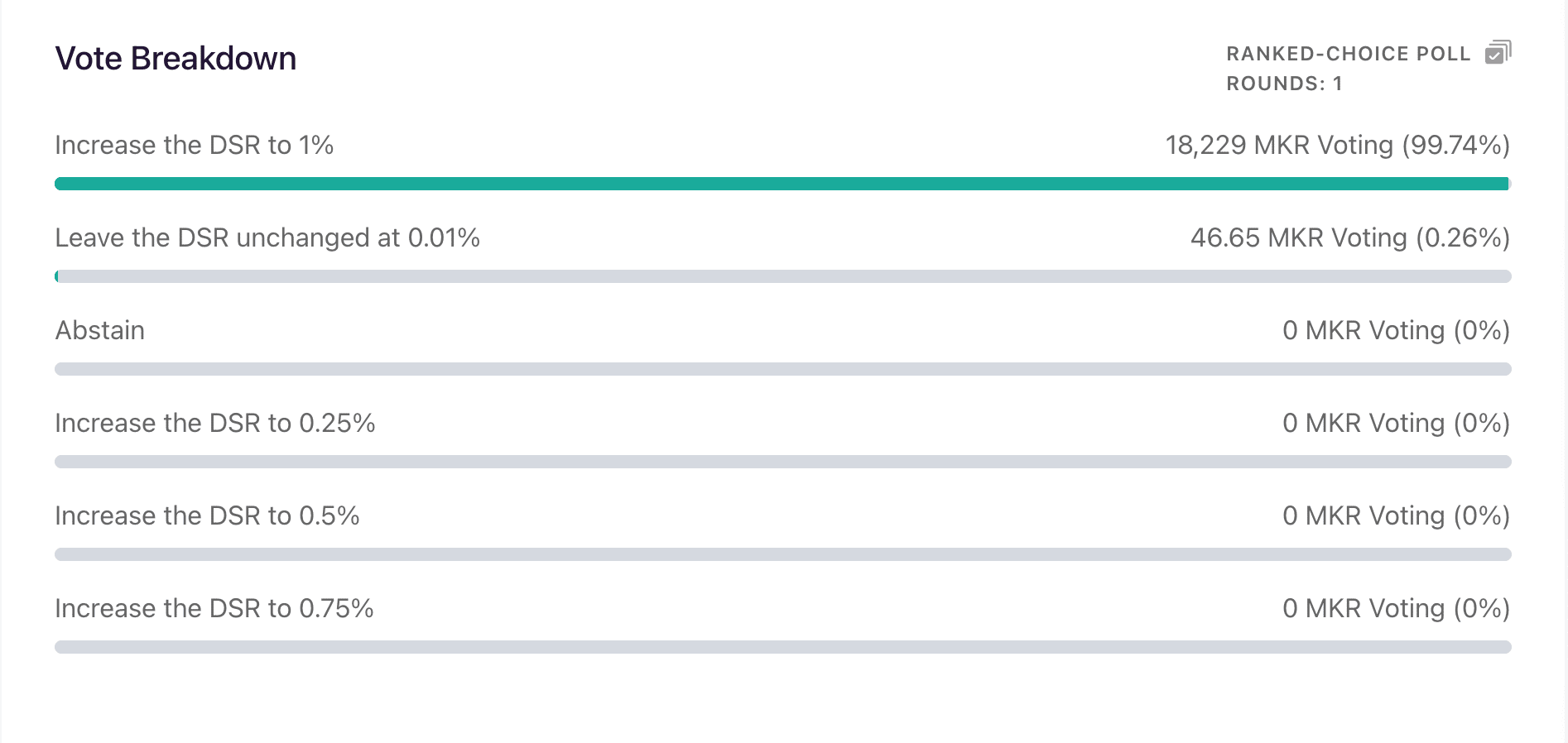Click '46.65 MKR Voting (0.26%)' result
This screenshot has width=1568, height=743.
tap(1350, 237)
